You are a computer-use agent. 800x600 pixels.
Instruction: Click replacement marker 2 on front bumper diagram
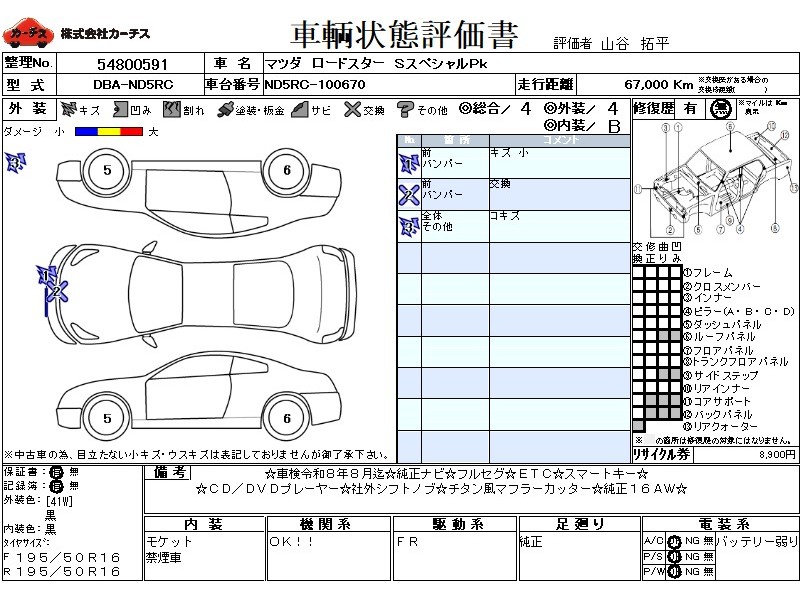(x=57, y=292)
